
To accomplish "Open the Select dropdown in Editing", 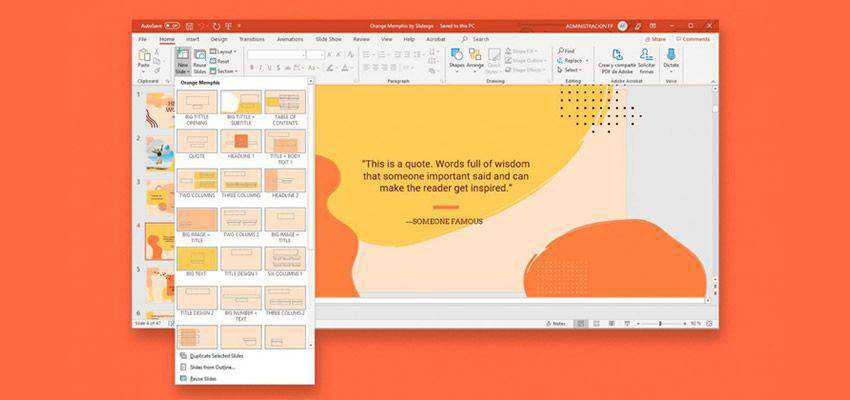I will [x=570, y=70].
